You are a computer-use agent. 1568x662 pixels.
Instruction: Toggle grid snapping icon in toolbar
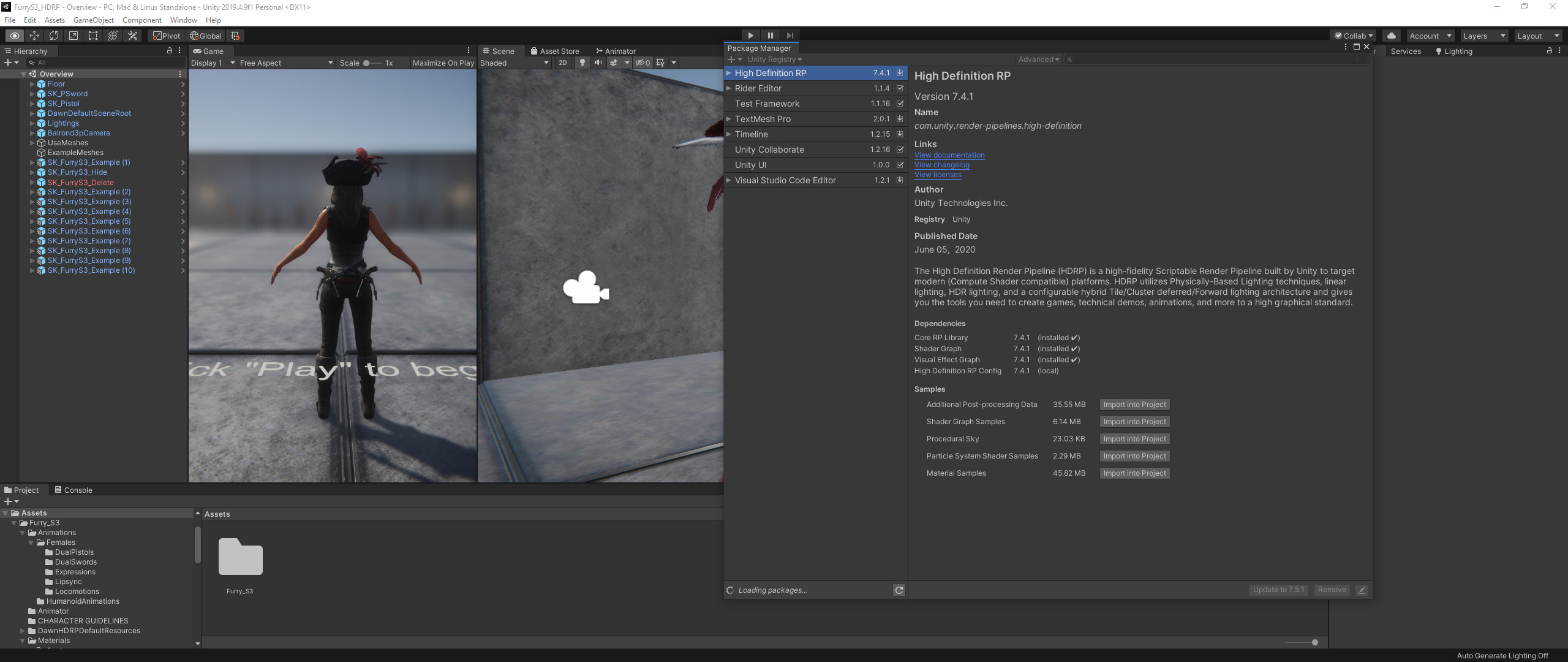[235, 36]
